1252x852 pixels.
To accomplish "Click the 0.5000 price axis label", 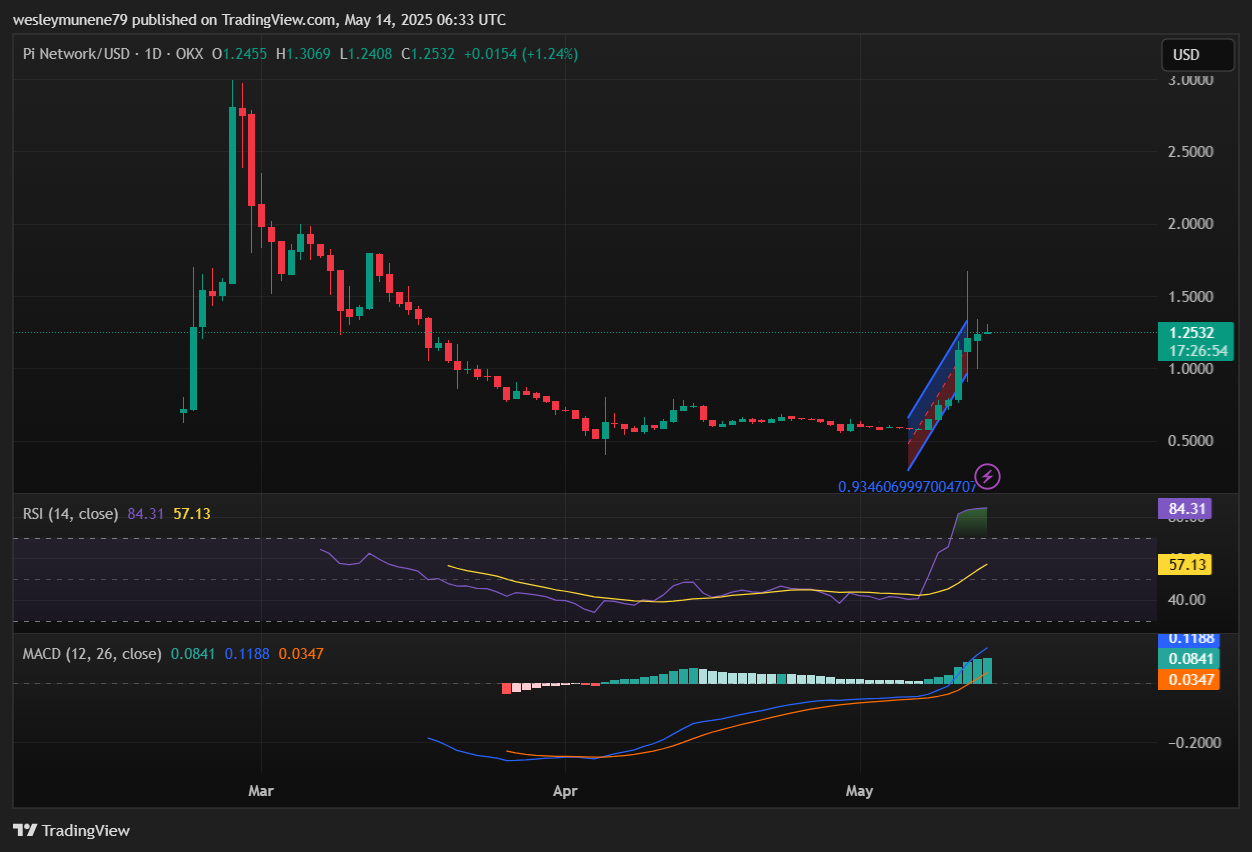I will [x=1191, y=441].
